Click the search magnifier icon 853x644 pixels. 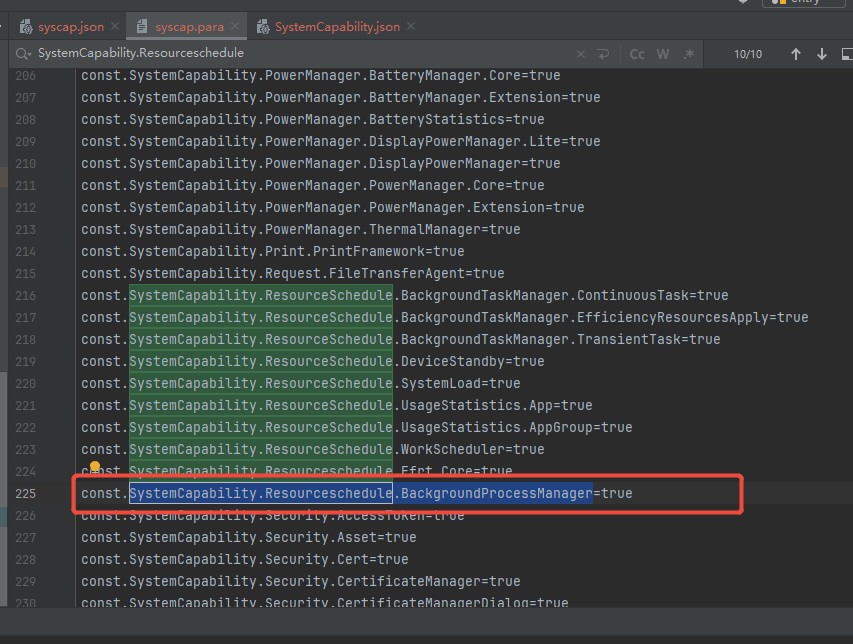click(23, 54)
